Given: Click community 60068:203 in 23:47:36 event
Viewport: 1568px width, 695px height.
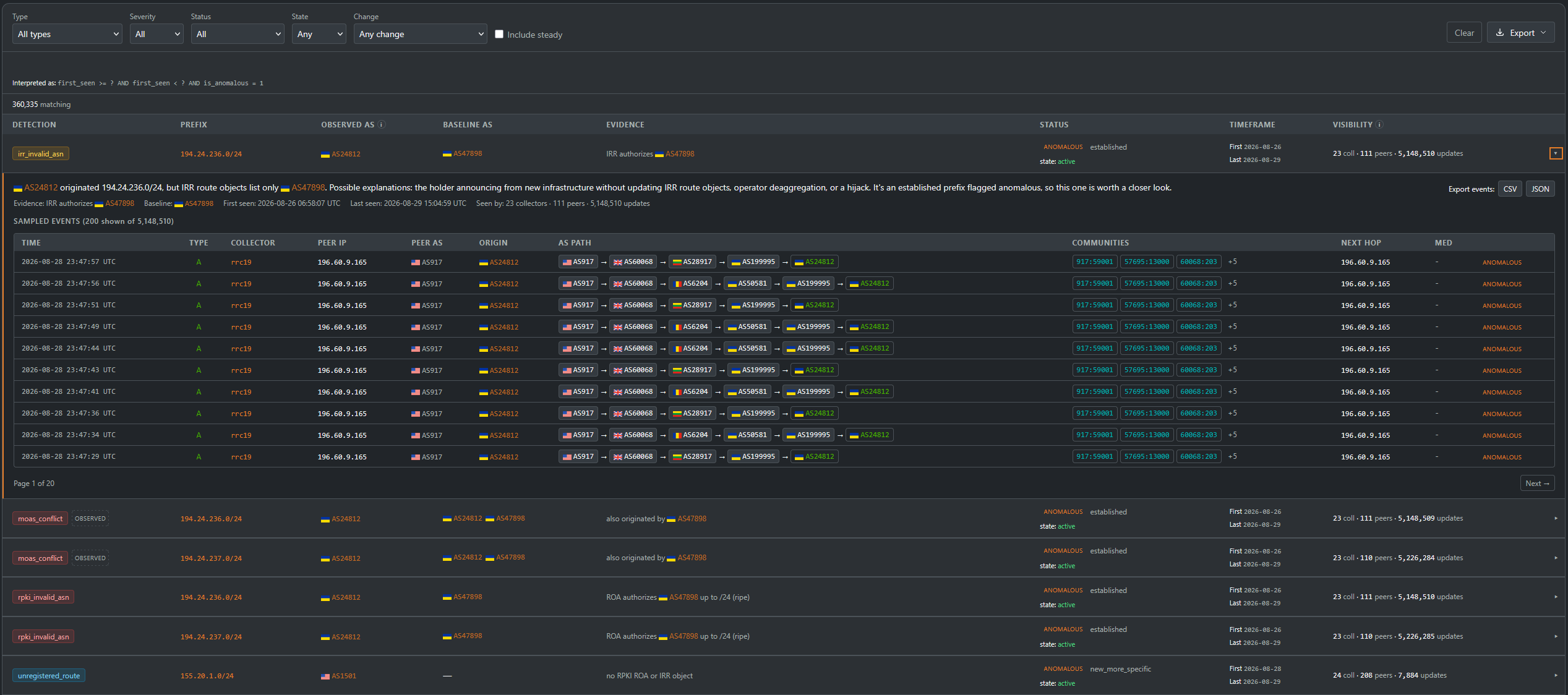Looking at the screenshot, I should click(x=1198, y=413).
